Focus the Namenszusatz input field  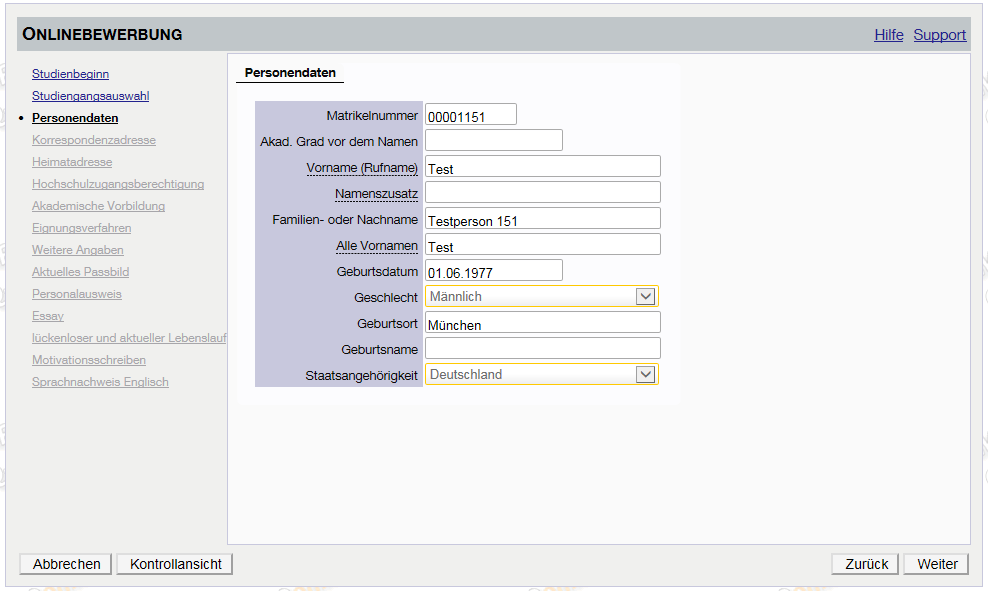tap(542, 192)
